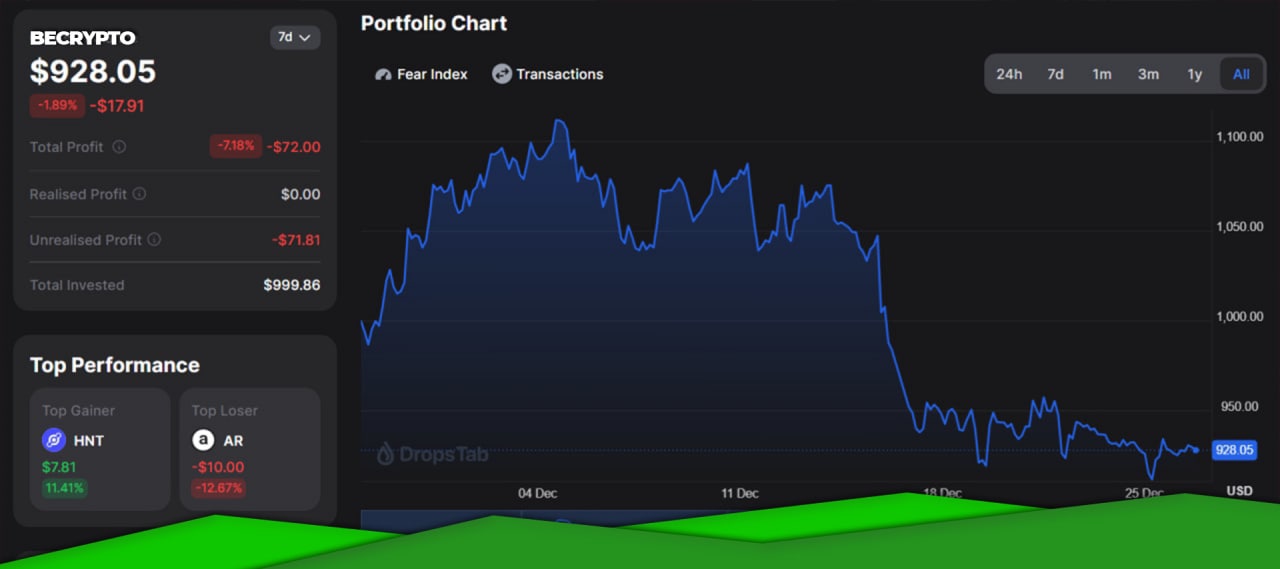Select the All chart range tab
Viewport: 1280px width, 569px height.
pos(1241,74)
